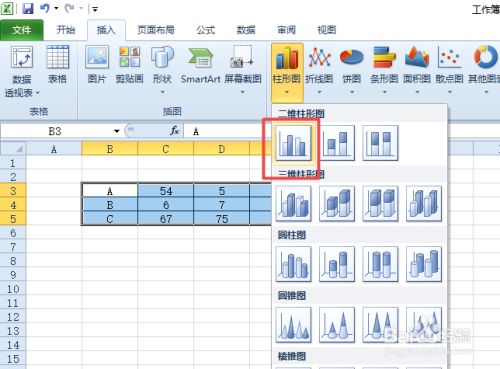
Task: Click the Redo arrow icon
Action: tap(69, 8)
